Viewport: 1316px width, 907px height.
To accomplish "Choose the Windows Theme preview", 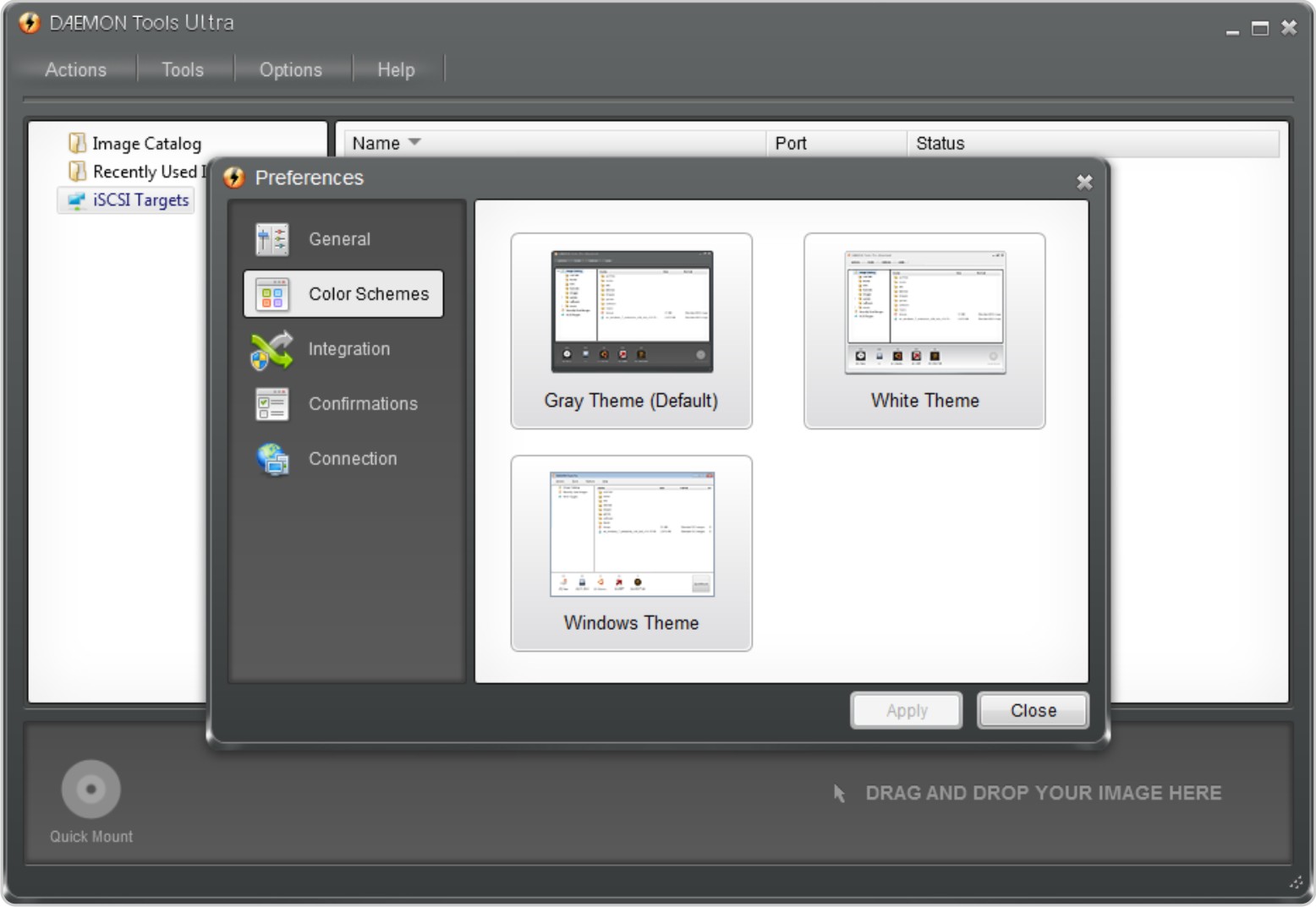I will (632, 534).
